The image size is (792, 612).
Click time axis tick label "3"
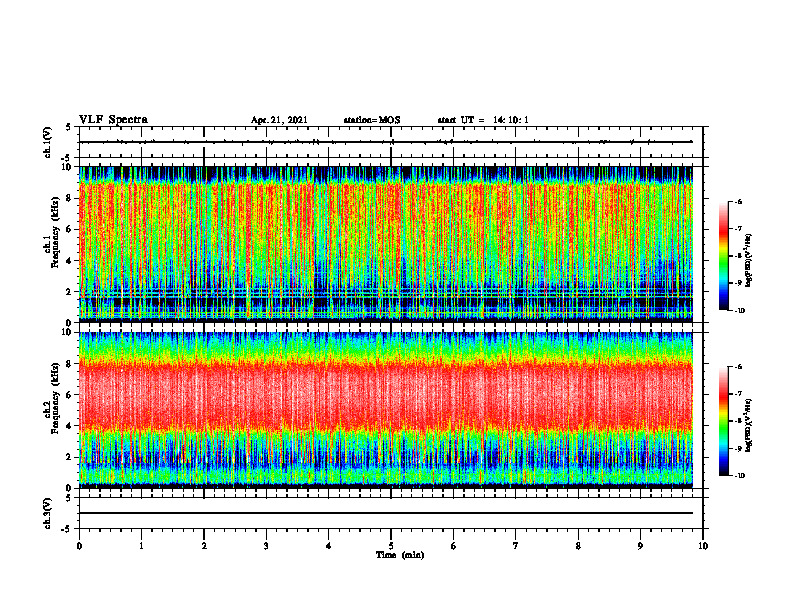click(x=266, y=546)
